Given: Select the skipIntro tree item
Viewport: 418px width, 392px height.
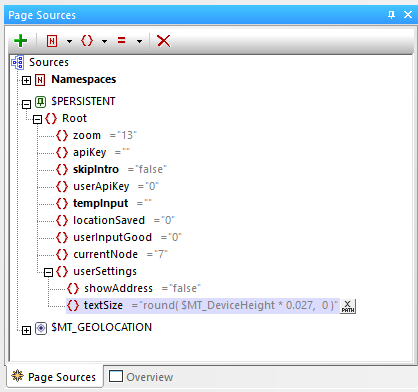Looking at the screenshot, I should [96, 169].
